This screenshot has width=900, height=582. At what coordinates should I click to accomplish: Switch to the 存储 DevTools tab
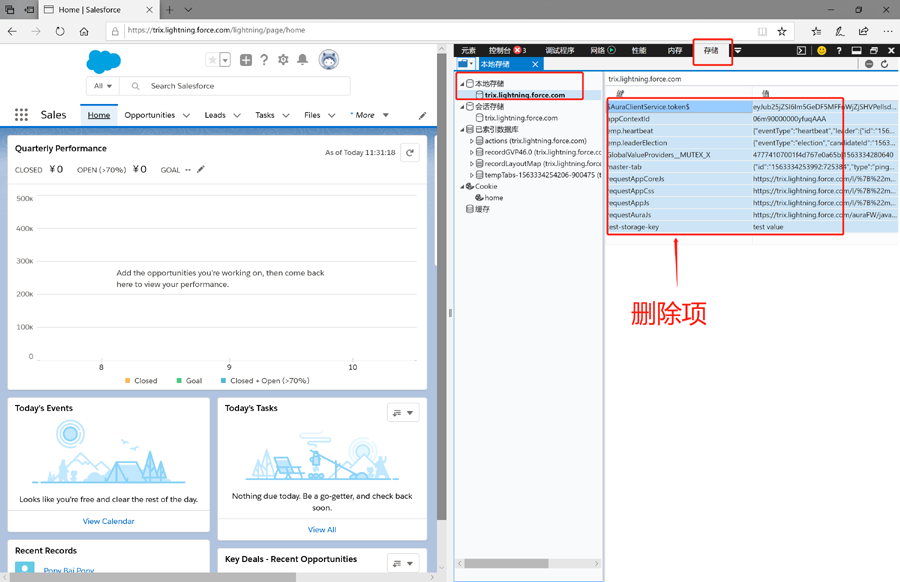pos(711,51)
